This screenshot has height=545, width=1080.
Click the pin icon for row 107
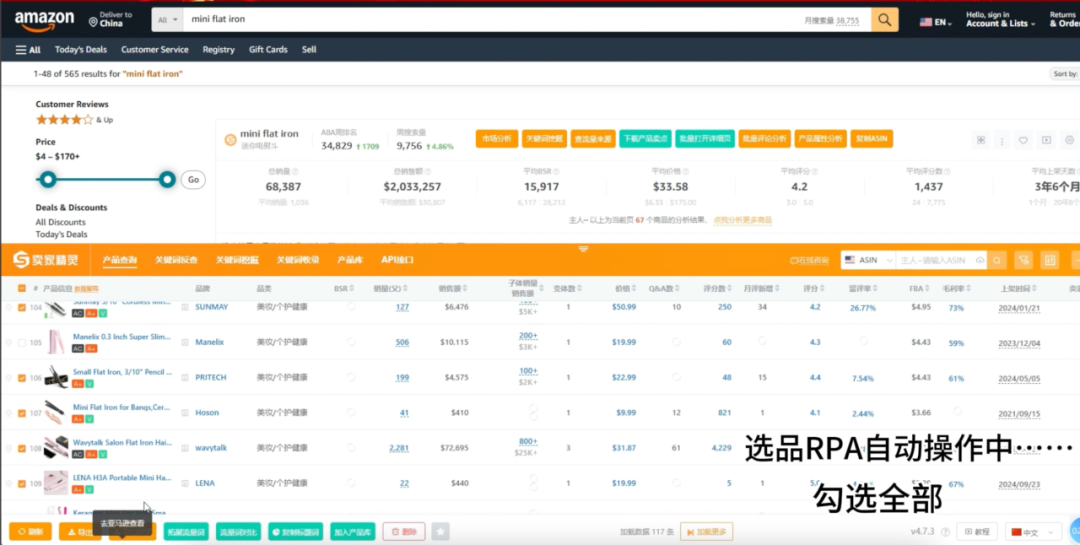[9, 413]
